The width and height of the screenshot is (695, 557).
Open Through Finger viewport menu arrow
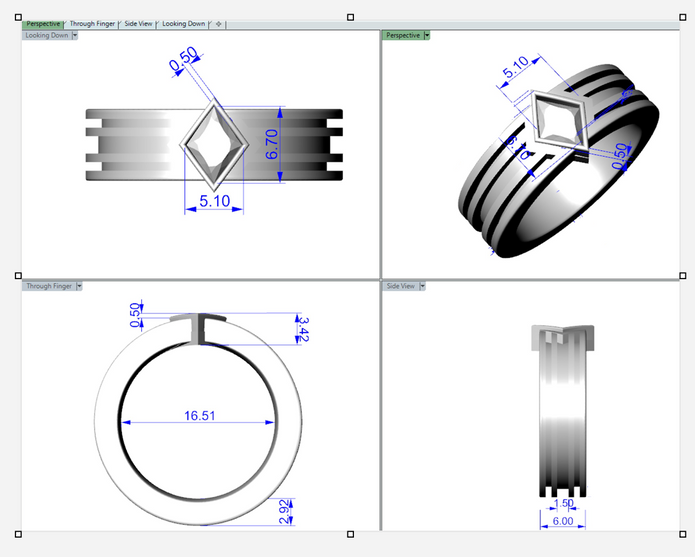(x=79, y=286)
